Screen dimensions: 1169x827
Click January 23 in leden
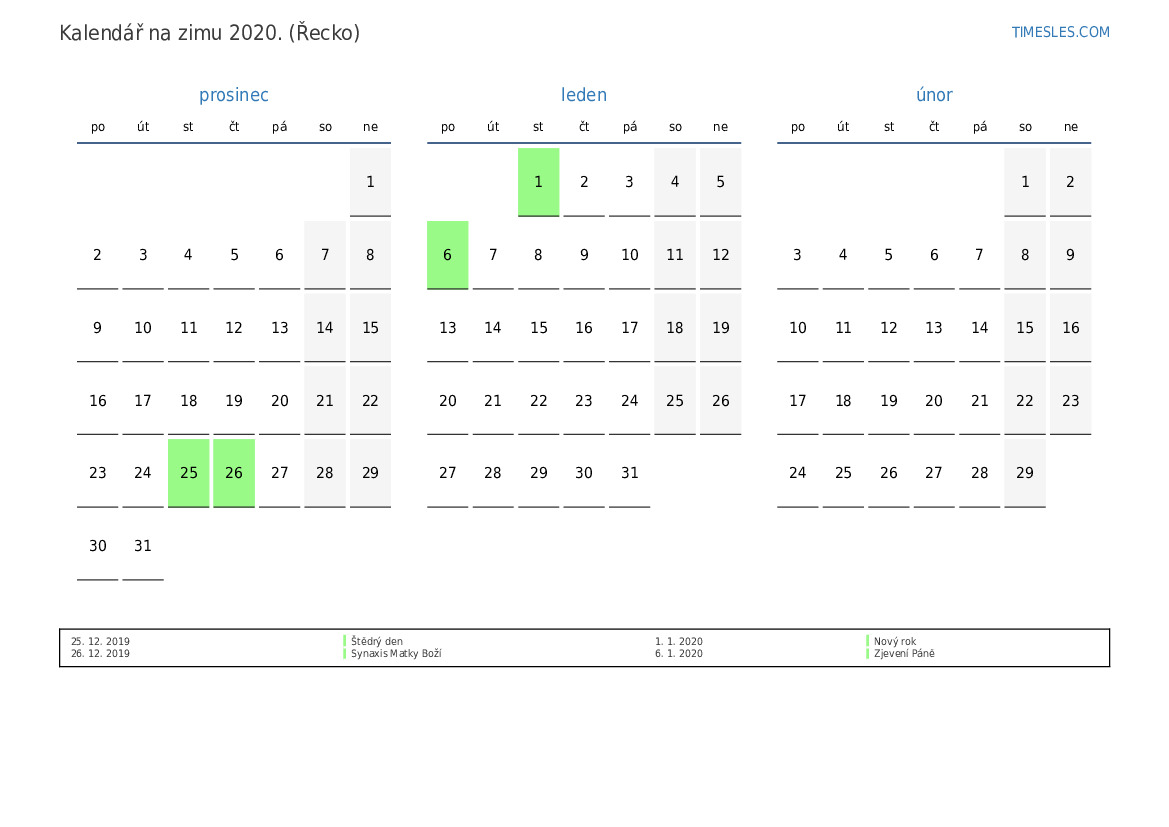(x=584, y=400)
